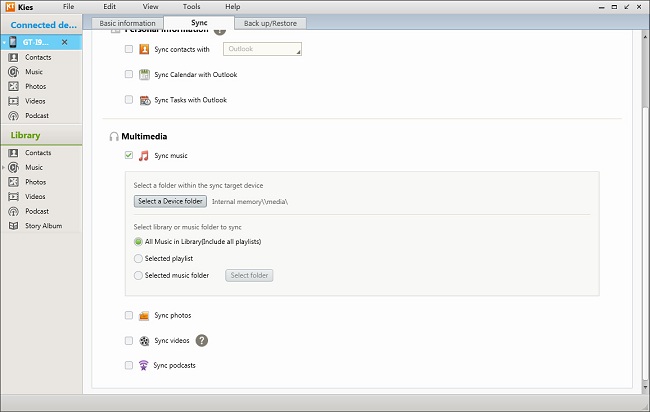Select the Sync tab

click(199, 23)
